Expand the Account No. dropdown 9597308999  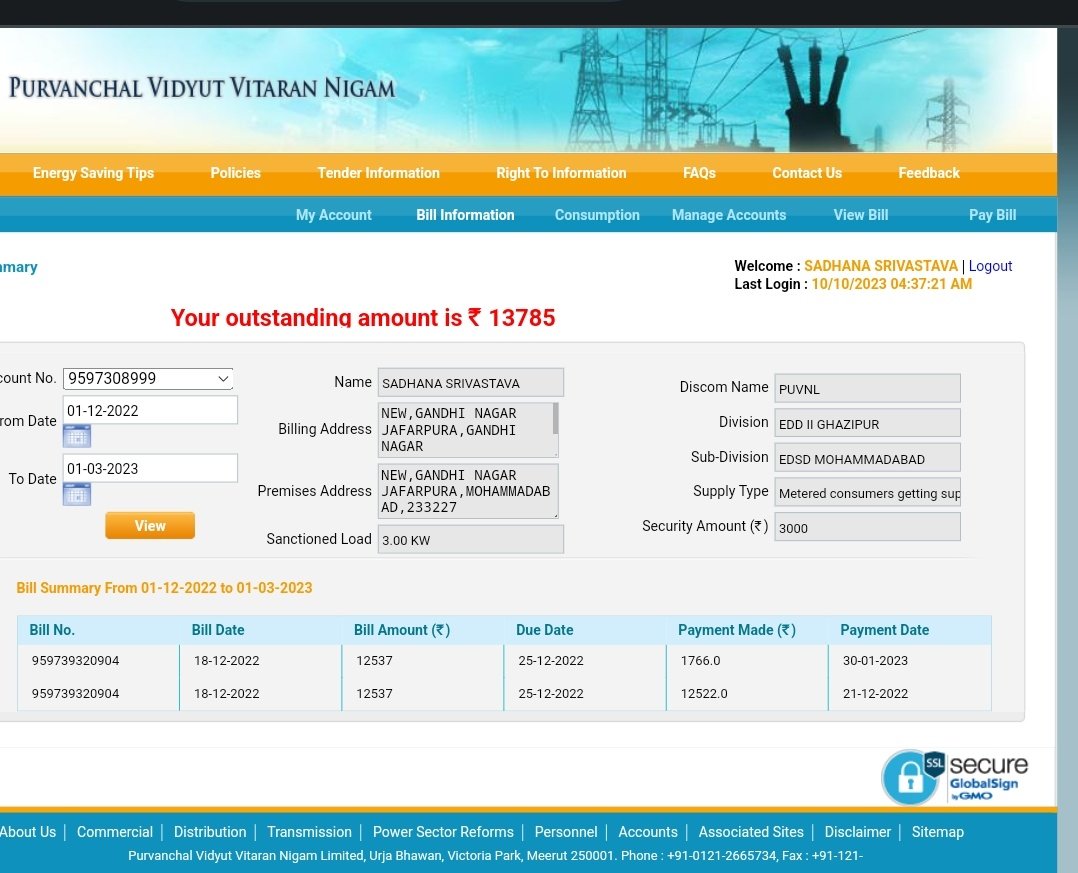point(148,379)
